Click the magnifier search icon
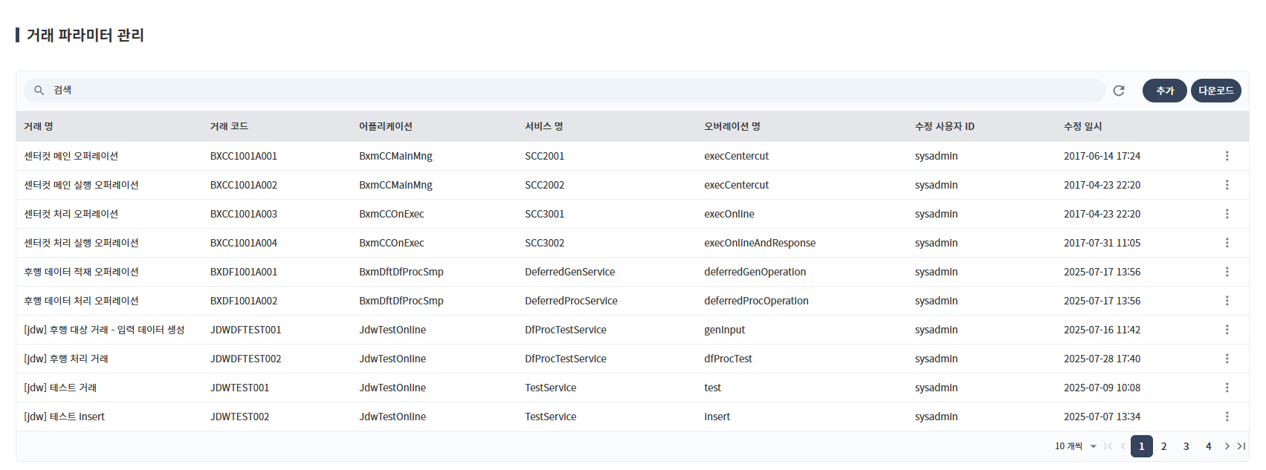Image resolution: width=1266 pixels, height=470 pixels. (39, 91)
